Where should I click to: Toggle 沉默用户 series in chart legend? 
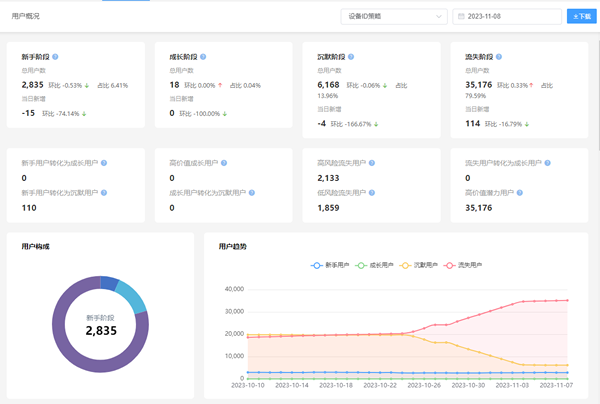click(x=418, y=265)
